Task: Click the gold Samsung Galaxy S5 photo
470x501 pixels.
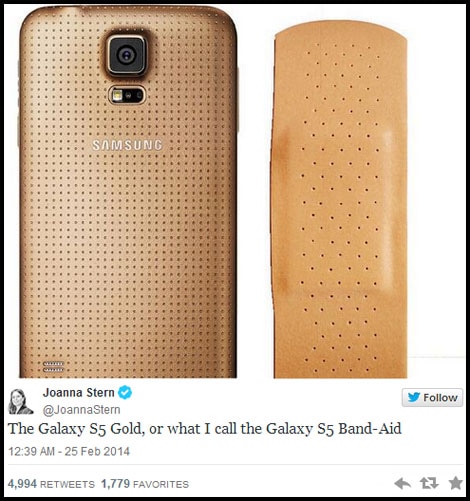Action: 128,192
